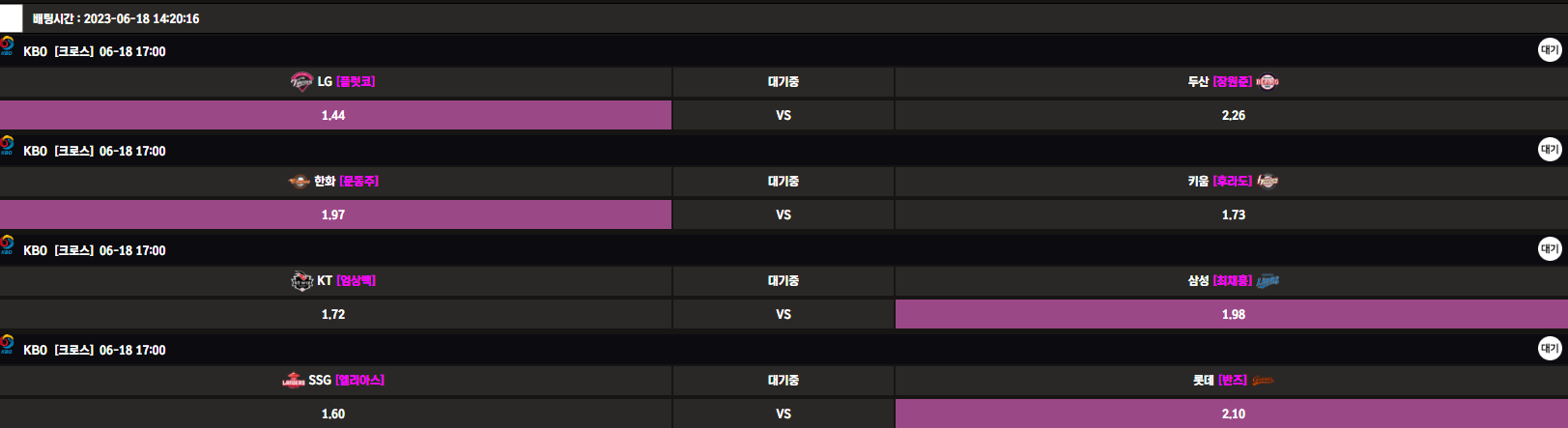Image resolution: width=1568 pixels, height=428 pixels.
Task: Choose the SSG 1.60 odds cell
Action: [x=334, y=414]
